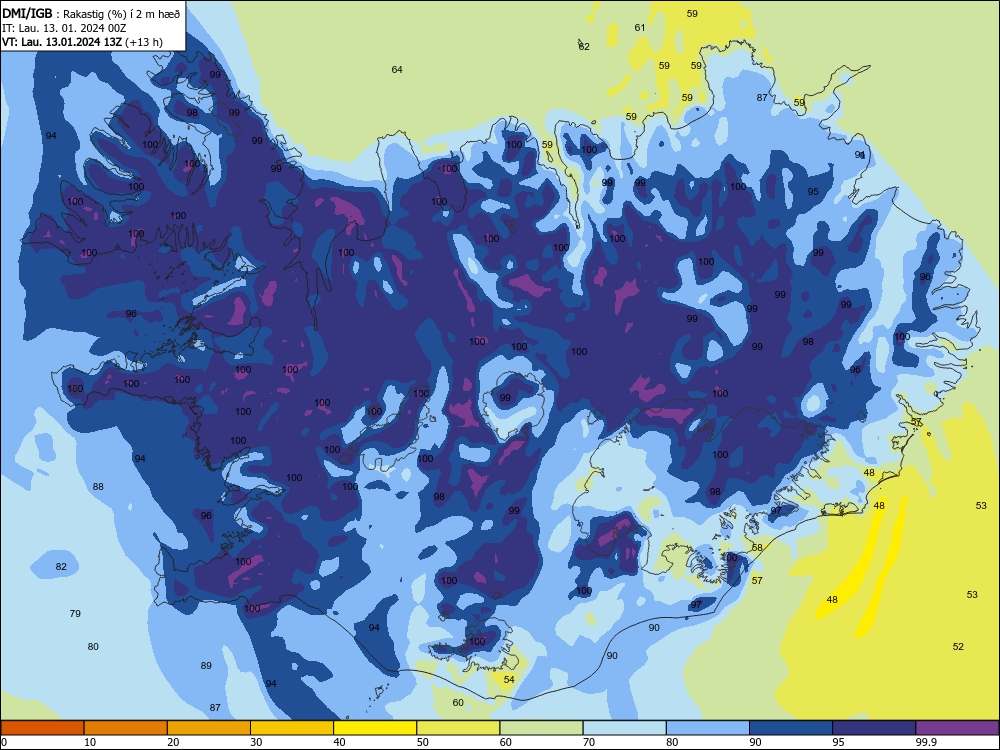Pick the 90–95% dark blue legend swatch

tap(791, 728)
